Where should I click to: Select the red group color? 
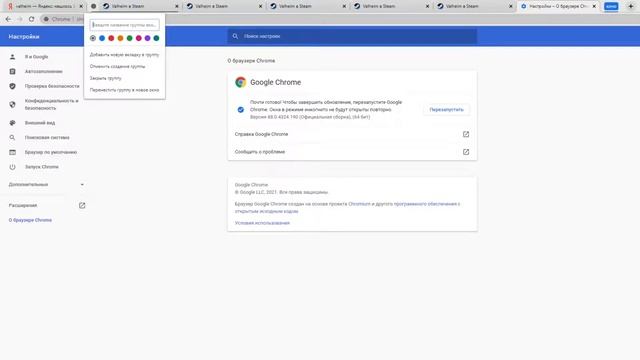click(x=111, y=38)
